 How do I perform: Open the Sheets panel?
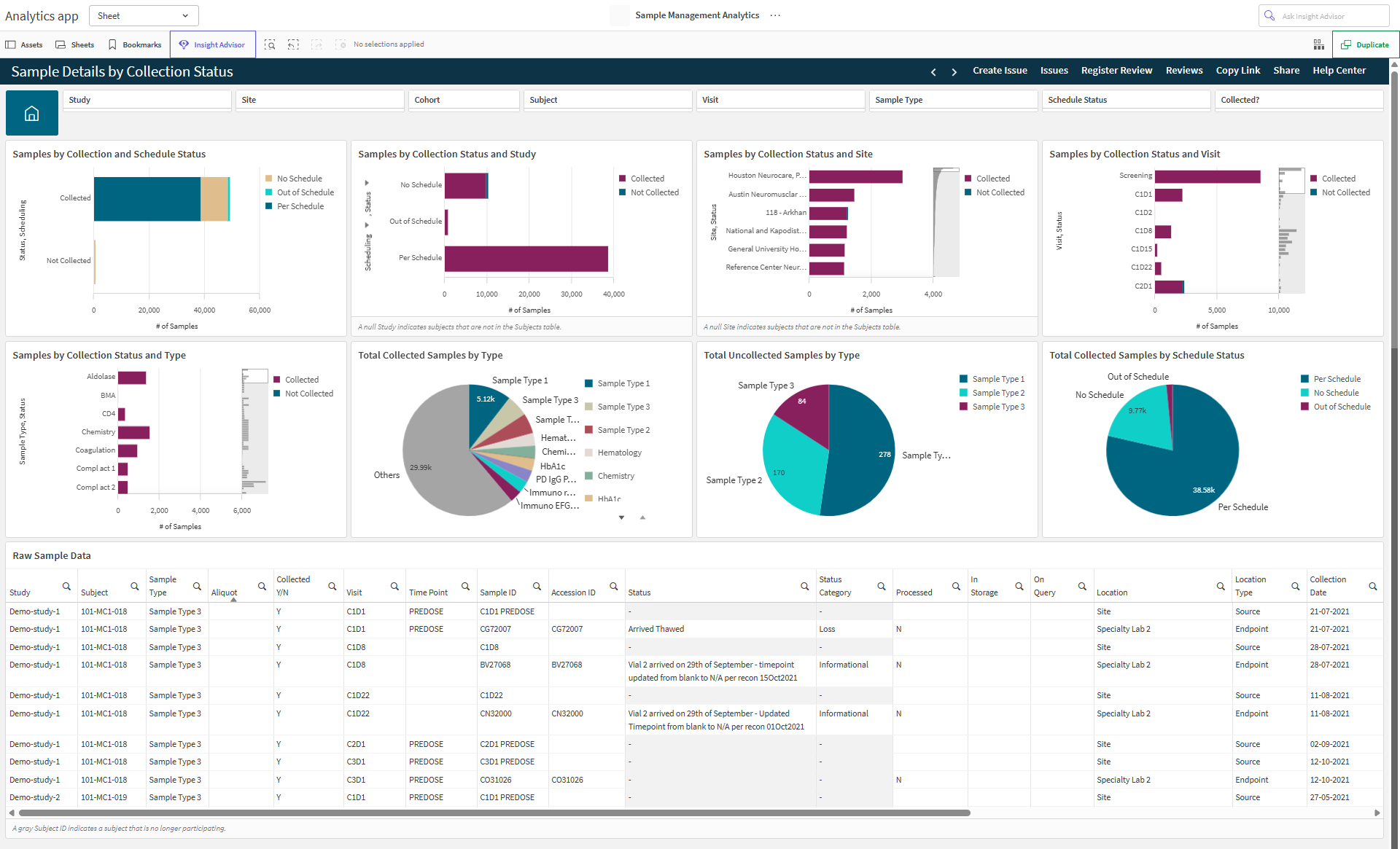75,44
